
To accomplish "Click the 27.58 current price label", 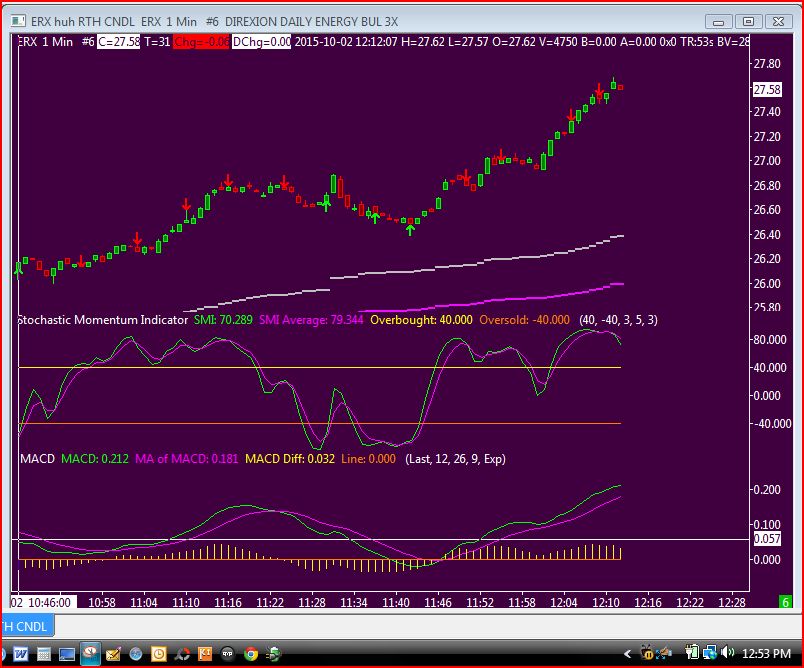I will [767, 90].
